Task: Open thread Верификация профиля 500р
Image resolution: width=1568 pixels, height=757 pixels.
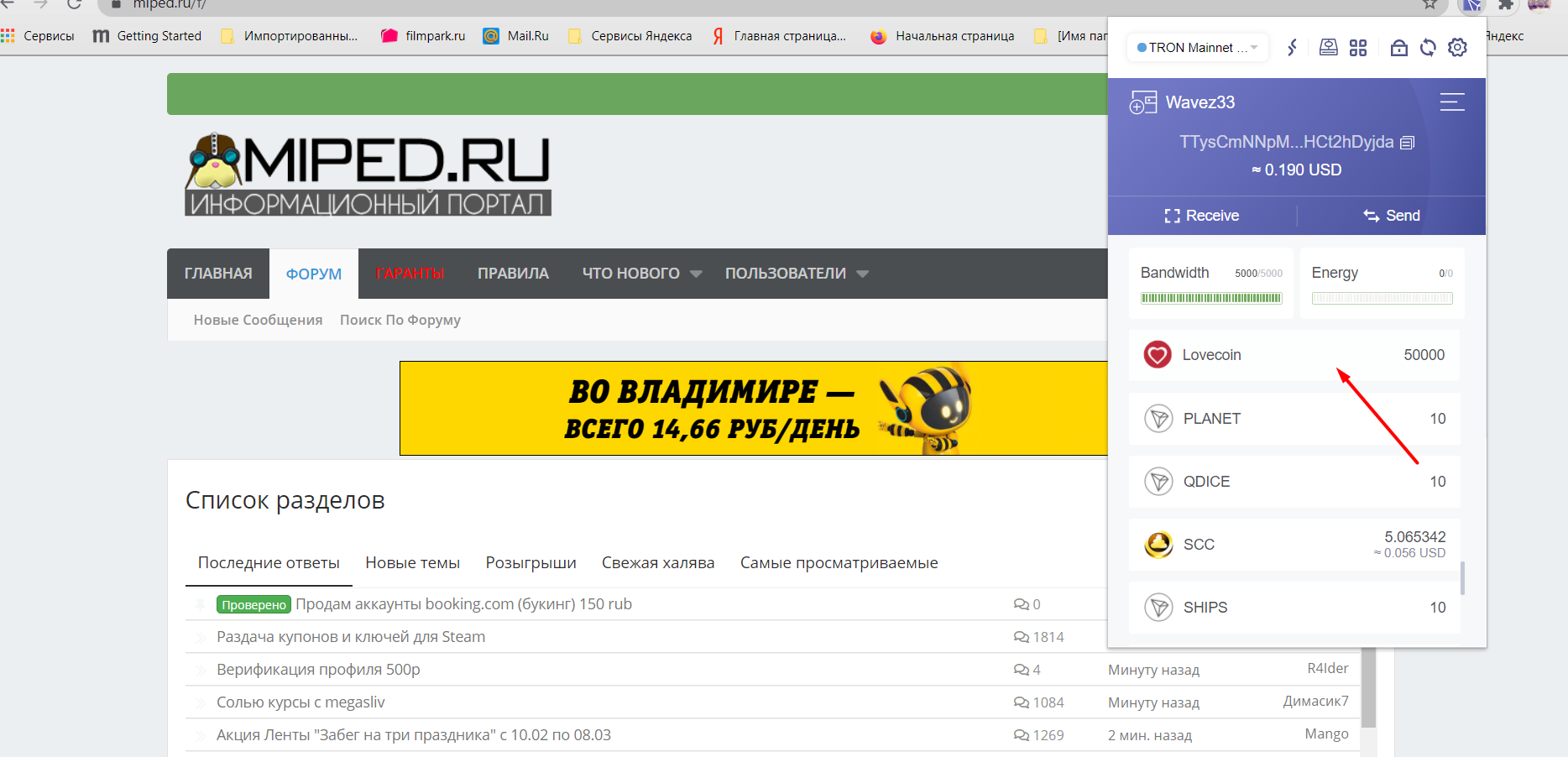Action: click(x=318, y=670)
